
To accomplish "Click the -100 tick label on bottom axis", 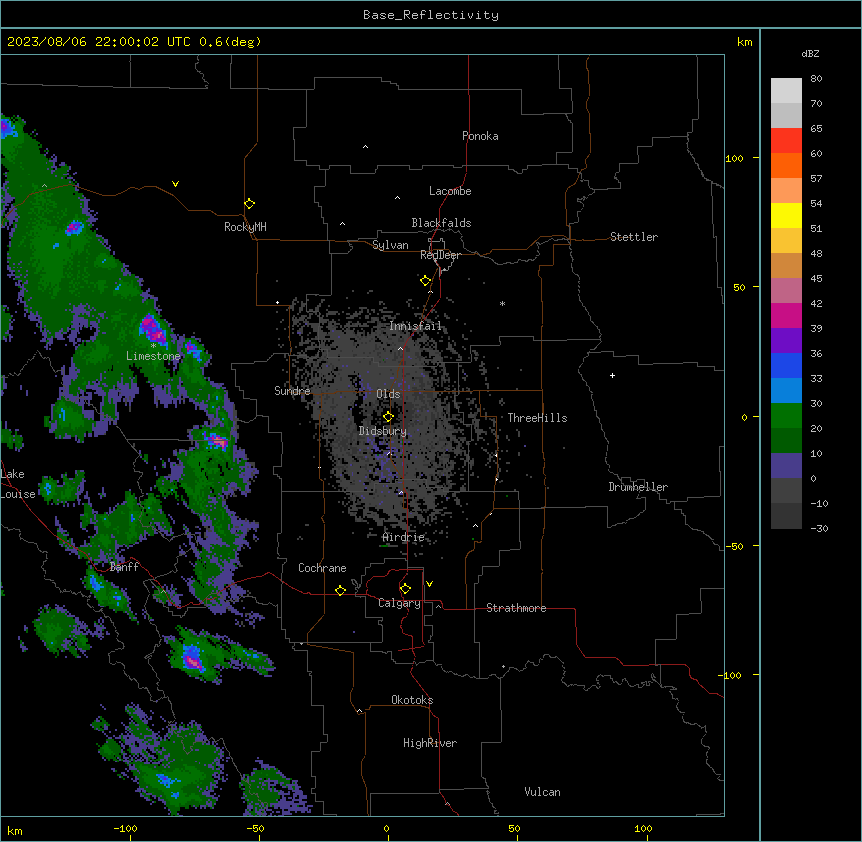I will coord(125,828).
